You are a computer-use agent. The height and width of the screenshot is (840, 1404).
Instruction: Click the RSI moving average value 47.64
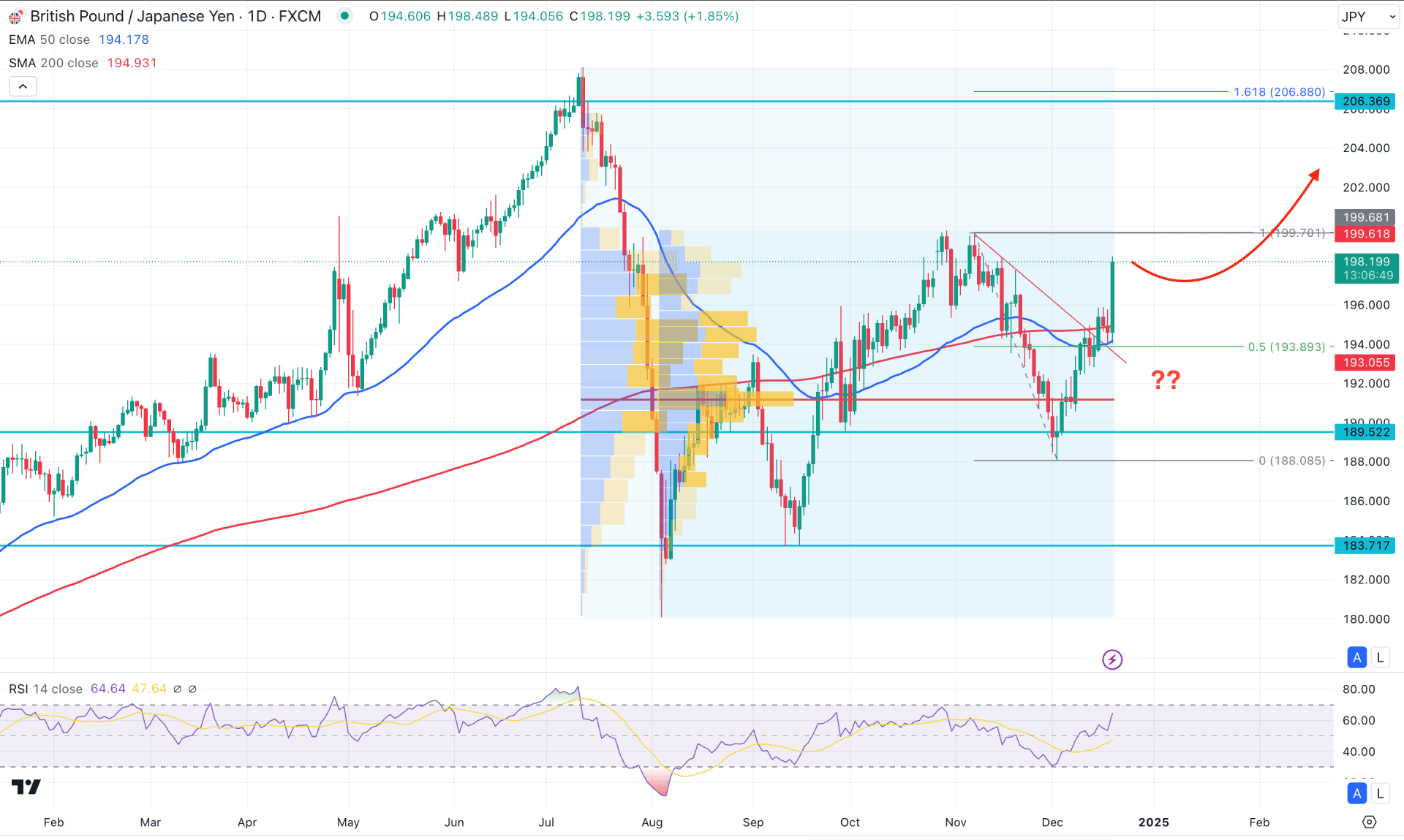coord(149,689)
